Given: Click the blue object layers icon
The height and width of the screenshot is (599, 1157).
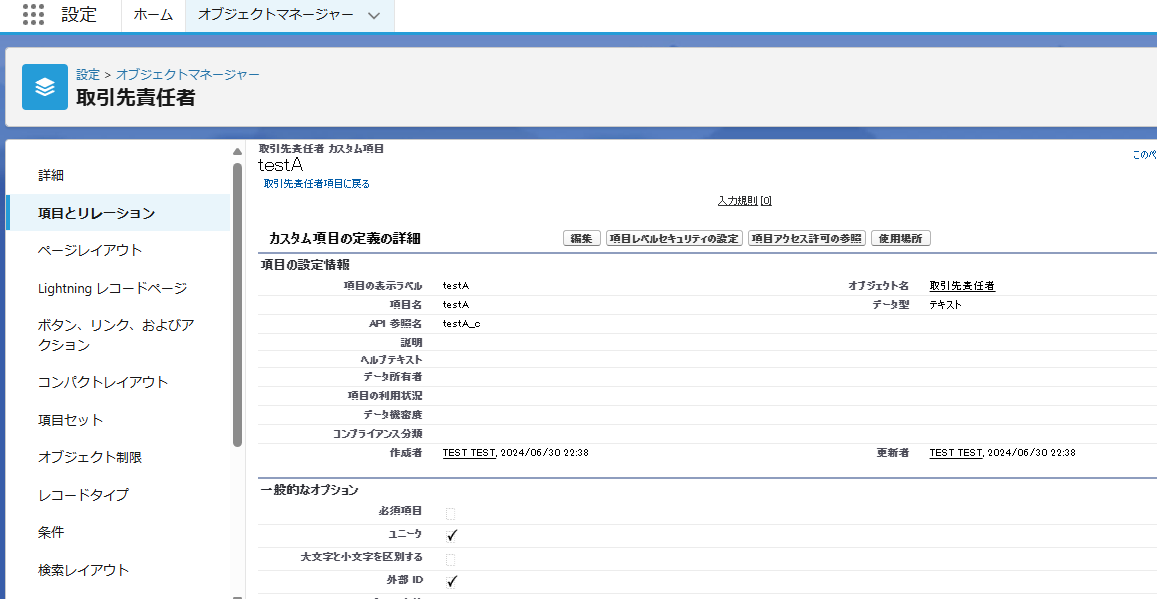Looking at the screenshot, I should (x=45, y=87).
